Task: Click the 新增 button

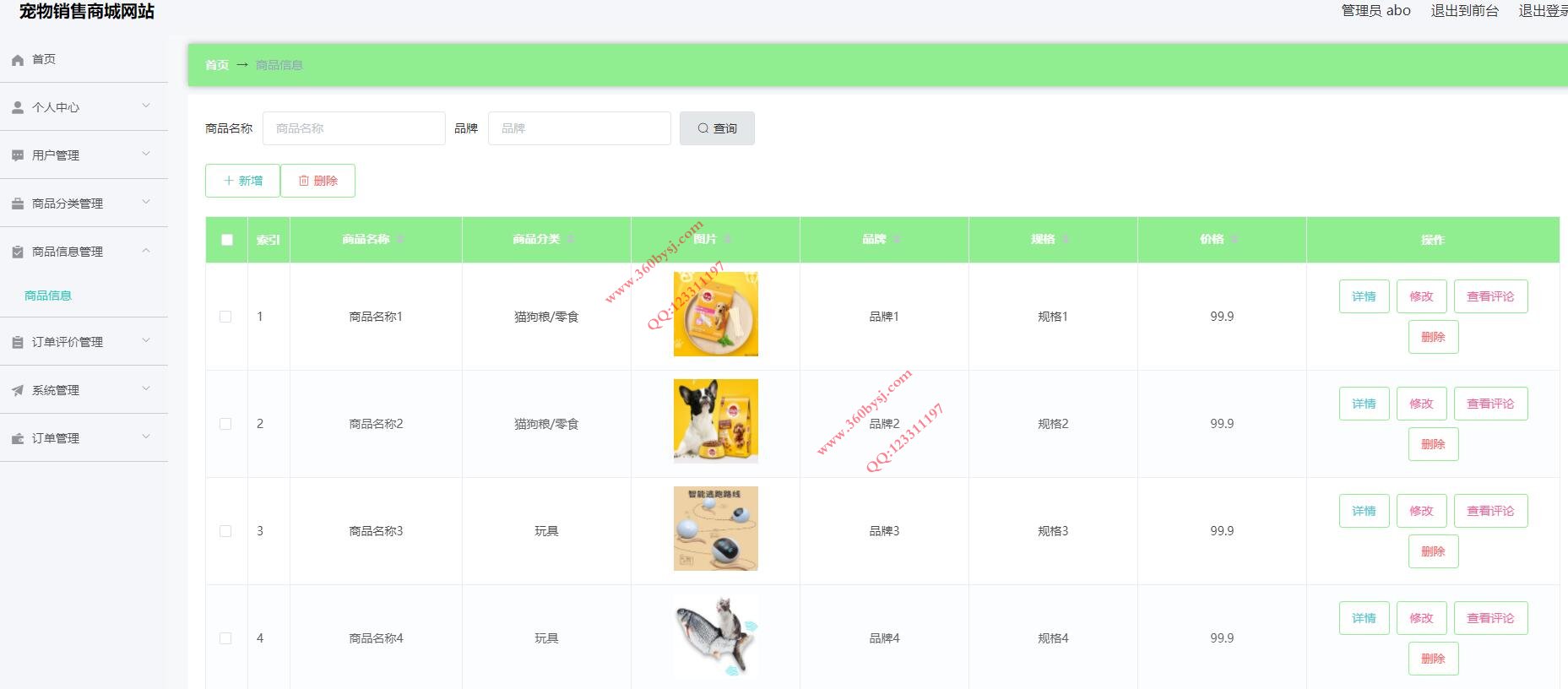Action: point(242,181)
